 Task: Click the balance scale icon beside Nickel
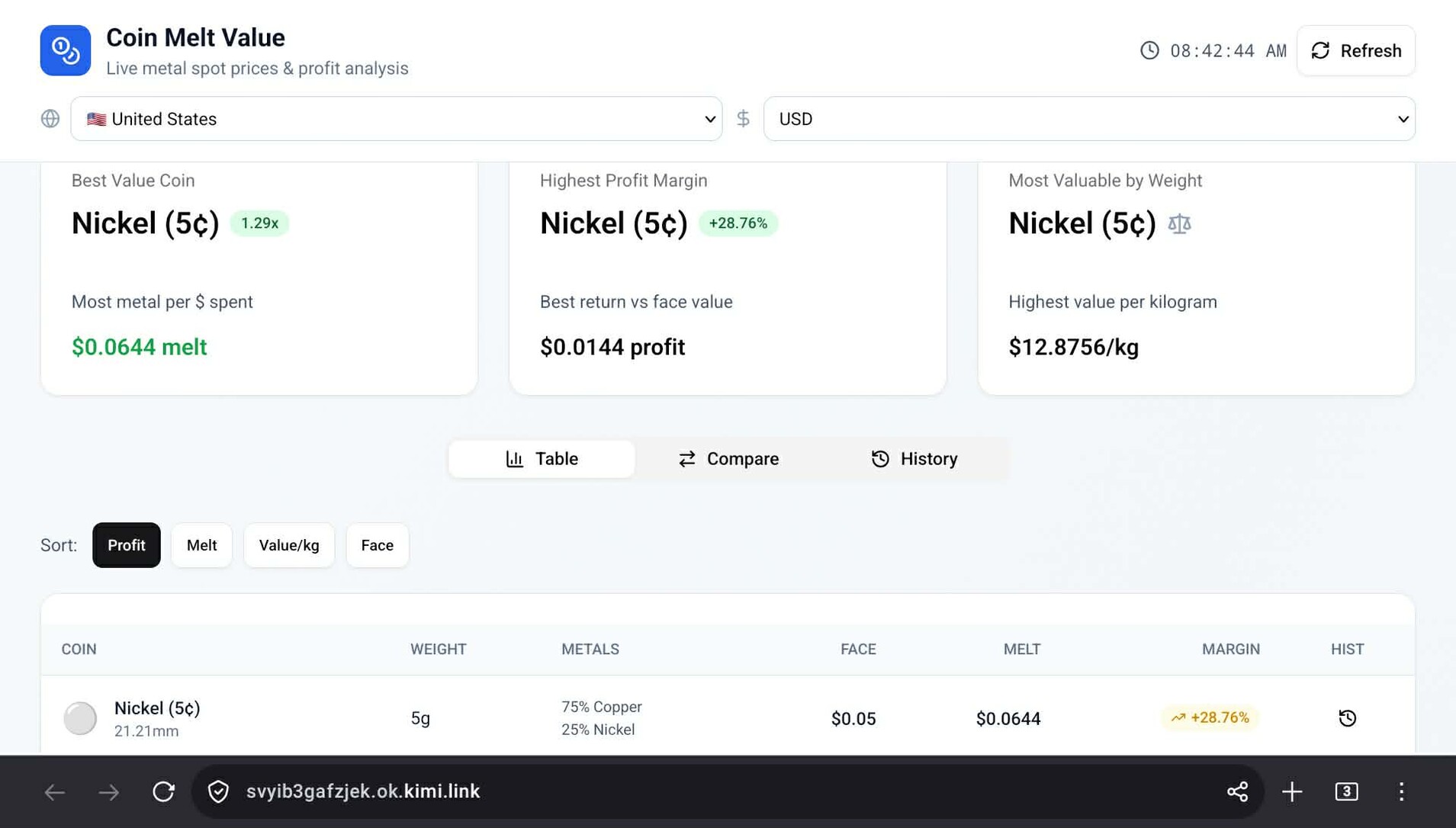(1179, 223)
